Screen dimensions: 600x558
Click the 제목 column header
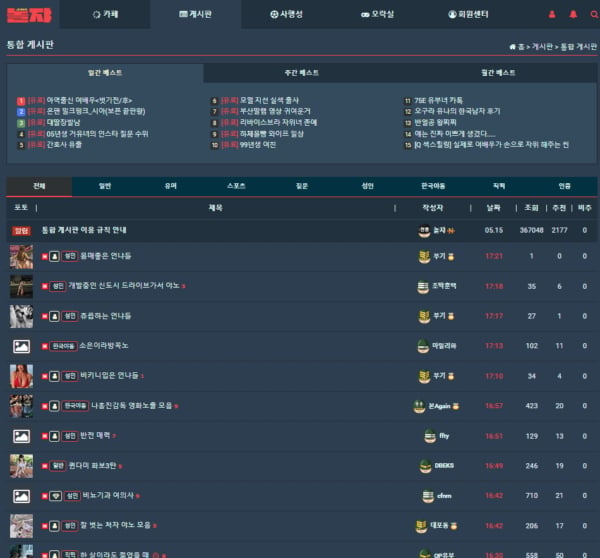coord(215,208)
